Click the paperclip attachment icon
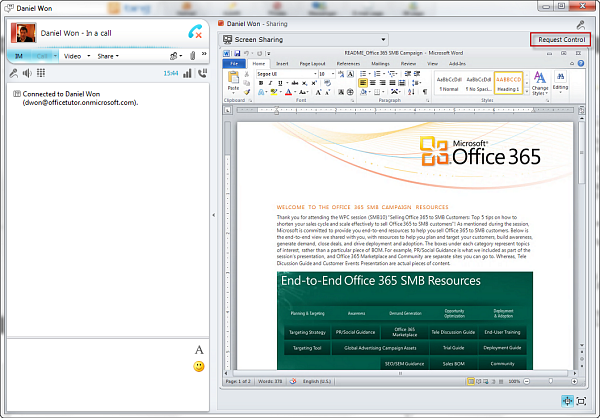Viewport: 600px width, 418px height. [x=192, y=56]
